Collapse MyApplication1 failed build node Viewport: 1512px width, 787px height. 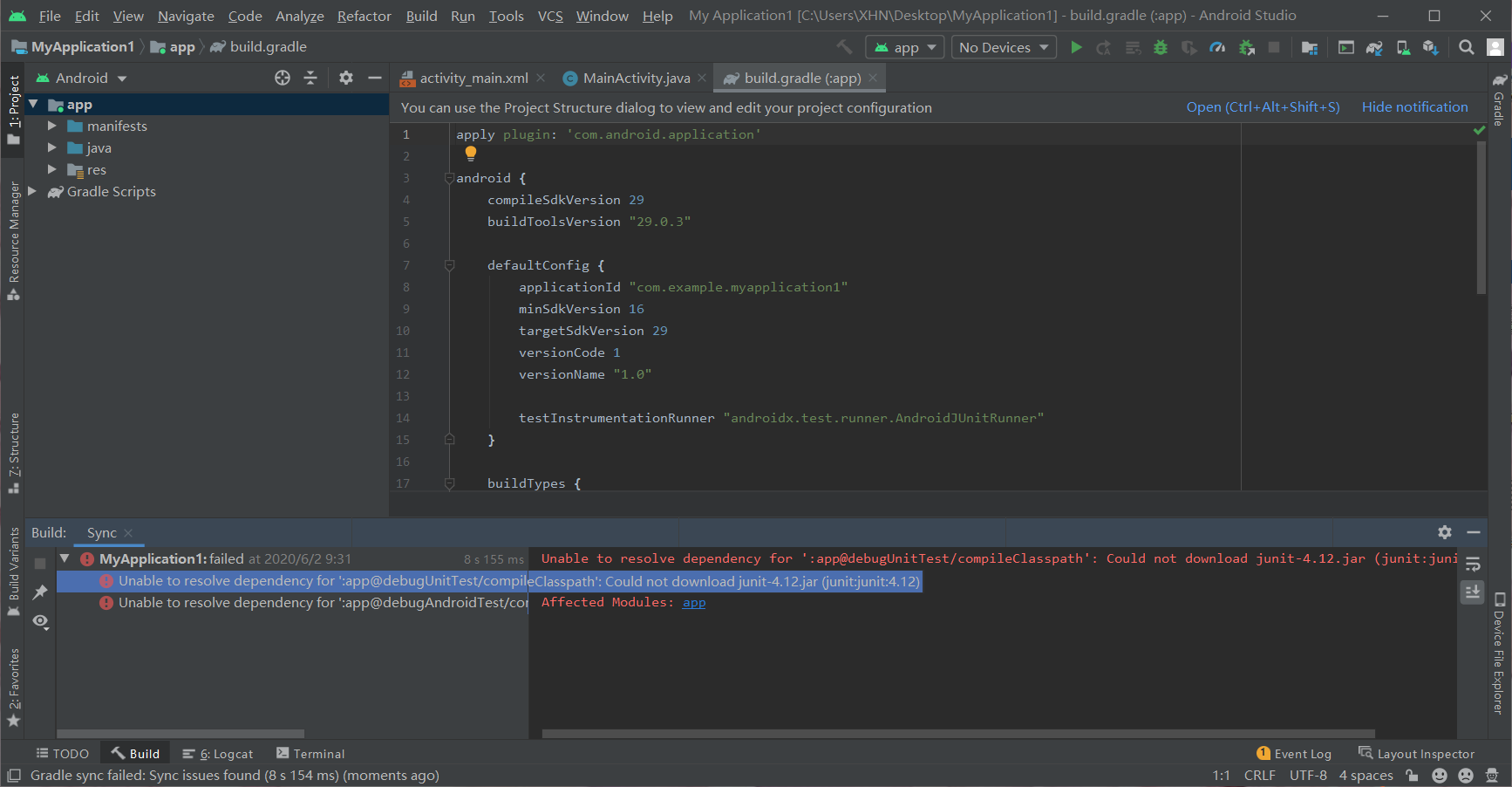(x=65, y=558)
